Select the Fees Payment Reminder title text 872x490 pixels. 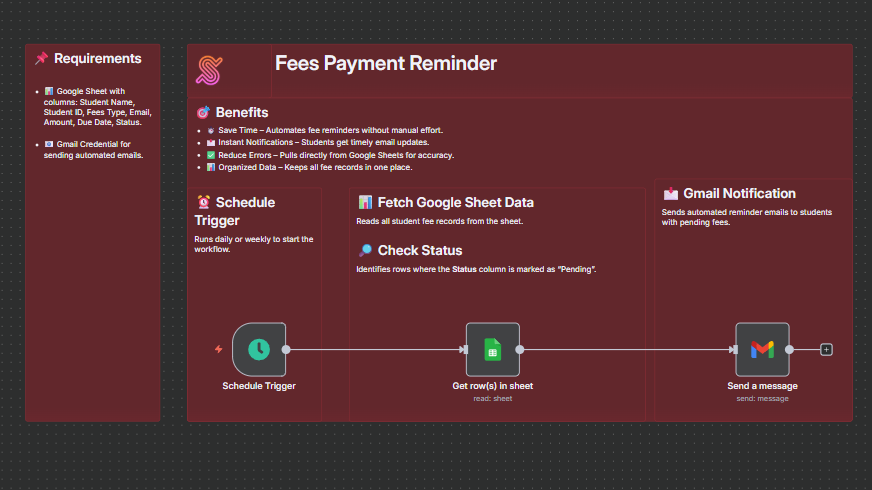pos(385,63)
